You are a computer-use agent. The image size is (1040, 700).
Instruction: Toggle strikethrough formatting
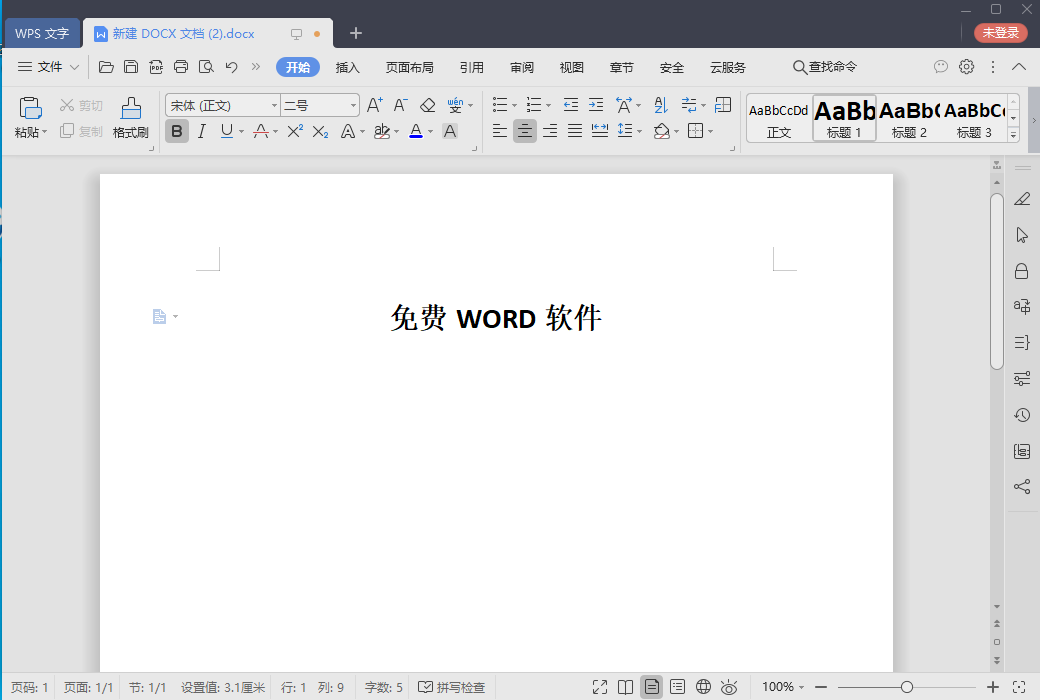[261, 131]
